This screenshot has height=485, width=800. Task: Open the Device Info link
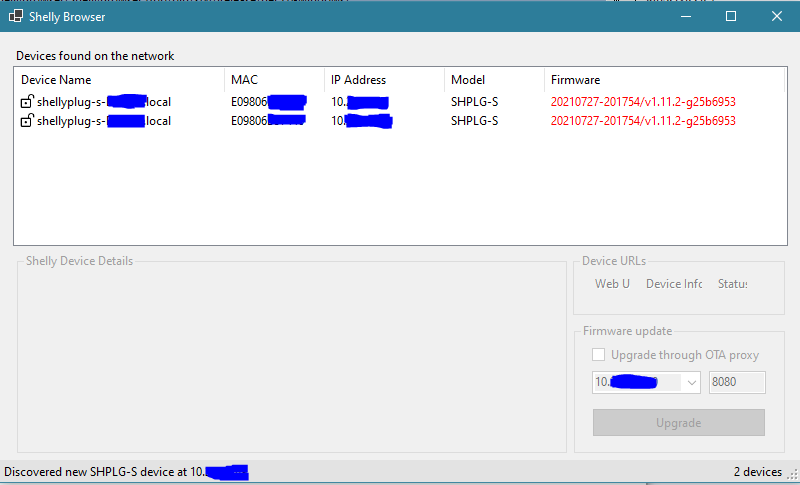(x=674, y=284)
